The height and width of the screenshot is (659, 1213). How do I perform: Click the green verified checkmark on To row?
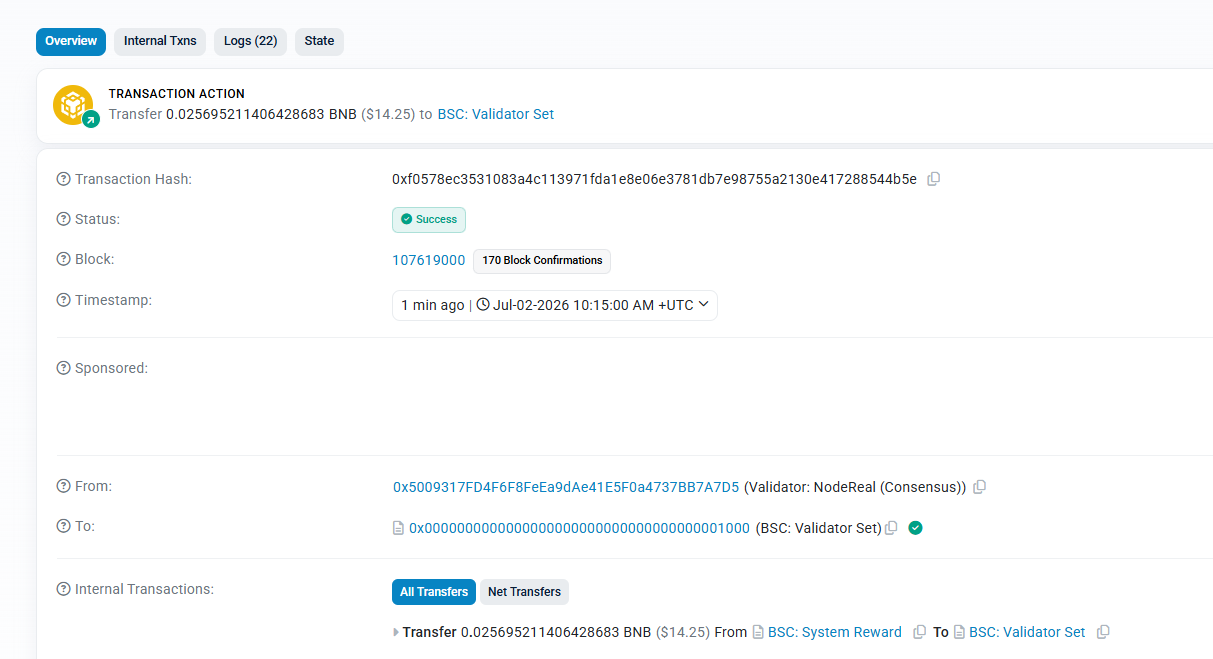click(x=915, y=528)
